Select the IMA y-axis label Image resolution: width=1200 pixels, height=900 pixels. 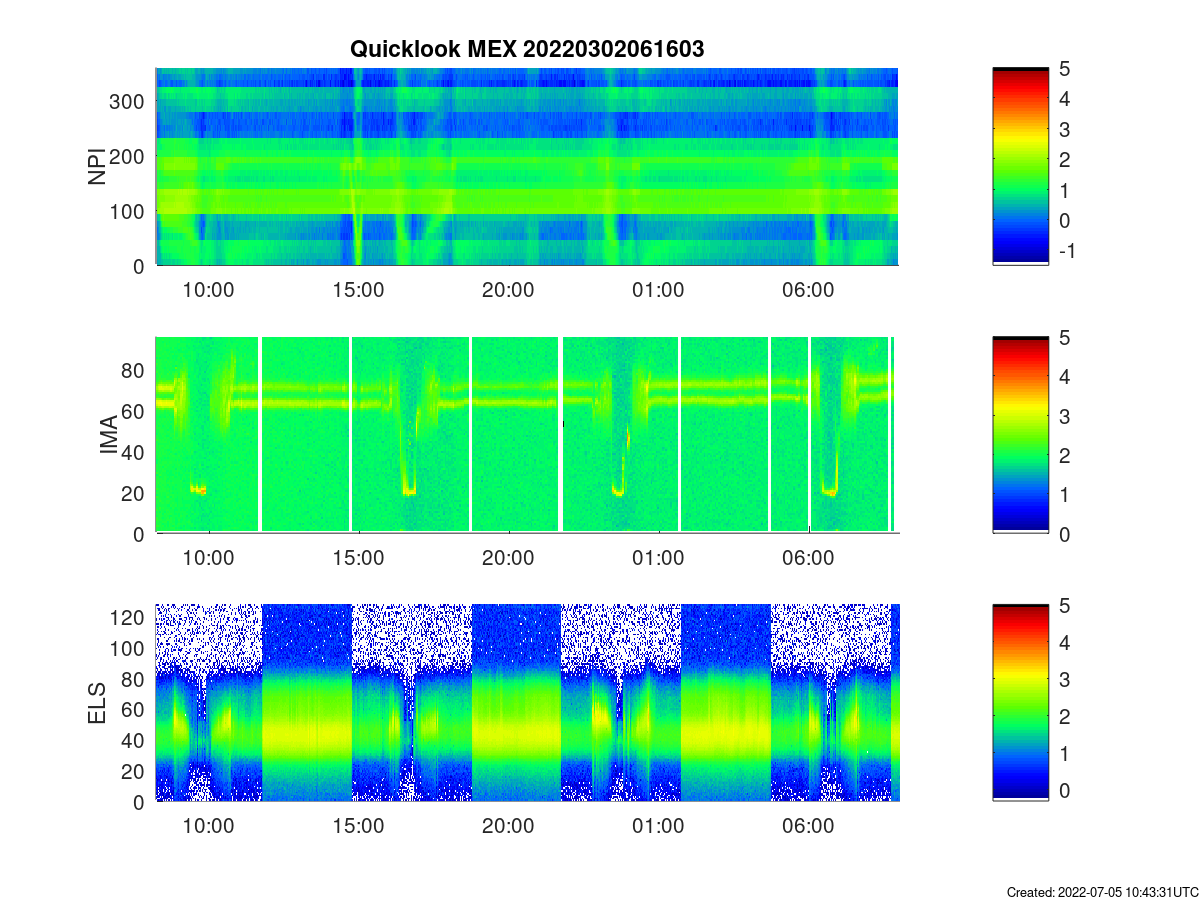(108, 435)
